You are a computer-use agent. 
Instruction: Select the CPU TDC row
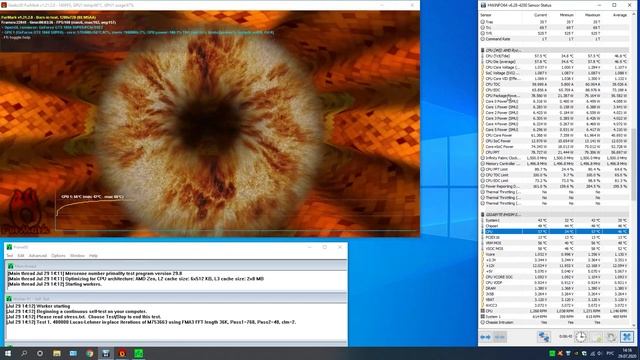pos(555,84)
